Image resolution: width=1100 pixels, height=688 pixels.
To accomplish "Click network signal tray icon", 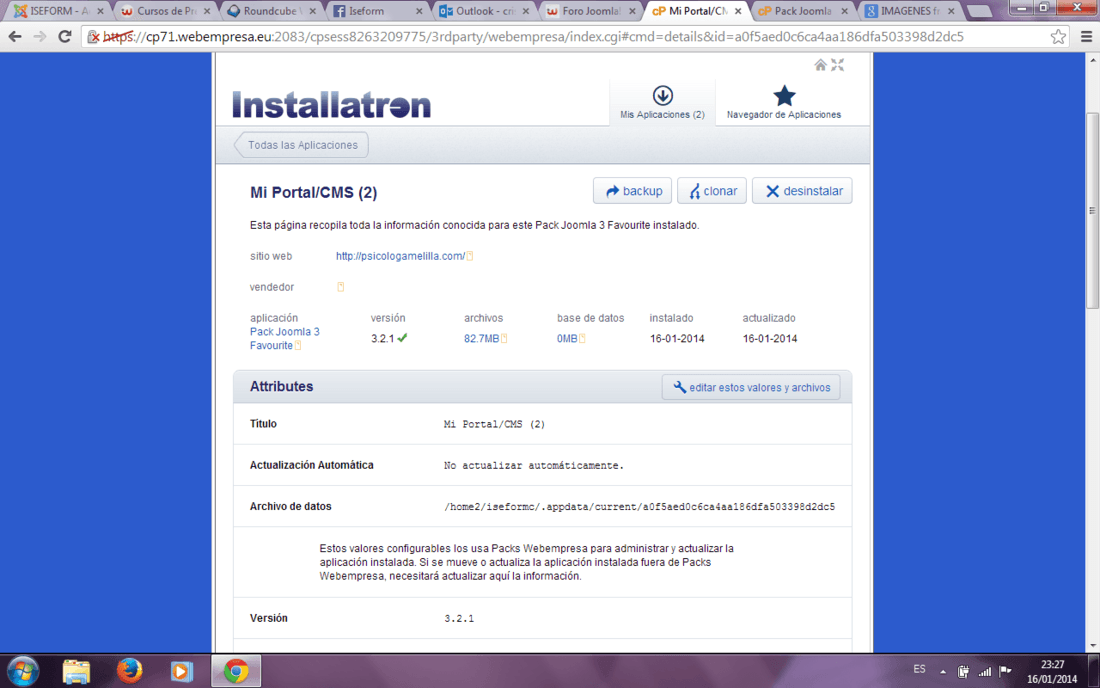I will [x=985, y=672].
